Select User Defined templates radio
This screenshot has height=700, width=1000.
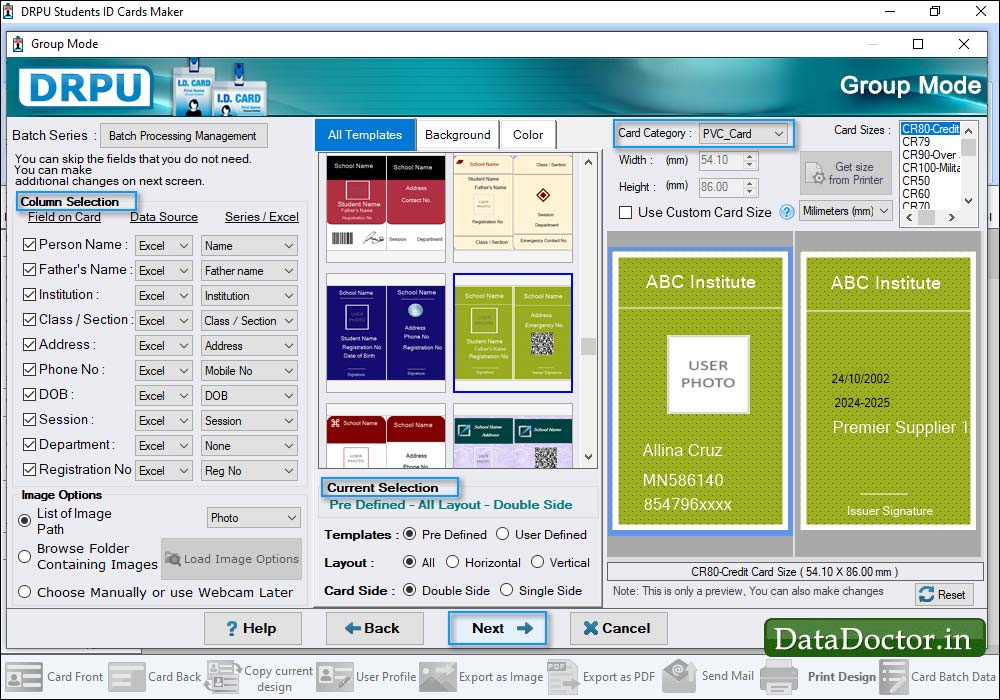[x=503, y=534]
